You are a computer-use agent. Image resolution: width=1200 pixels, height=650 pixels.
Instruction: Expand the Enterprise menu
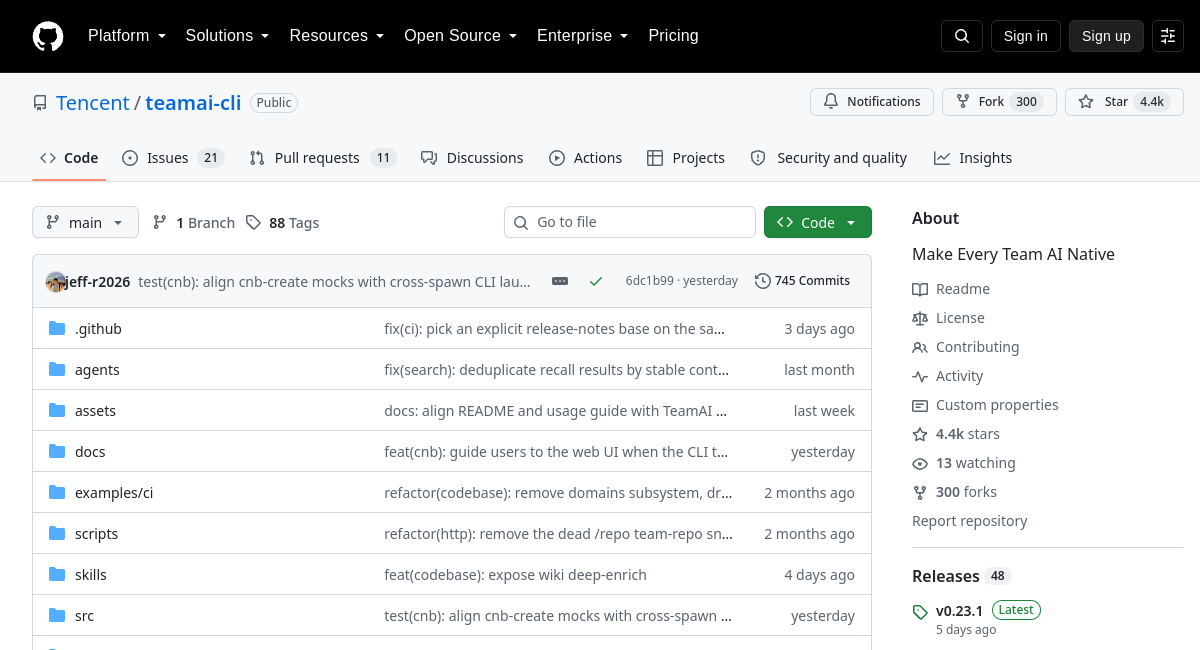[583, 36]
